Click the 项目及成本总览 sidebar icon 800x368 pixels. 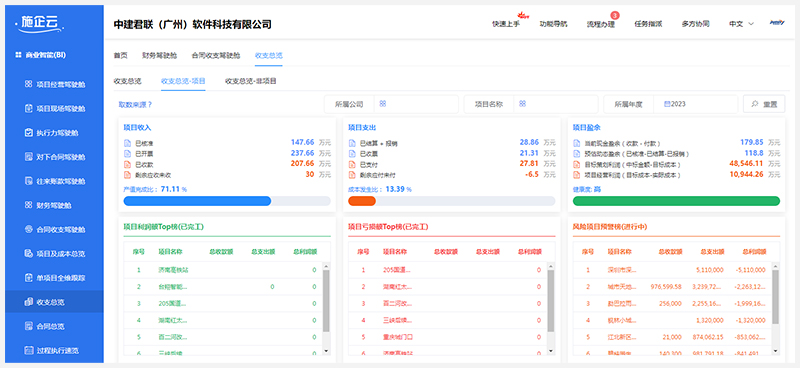[29, 254]
